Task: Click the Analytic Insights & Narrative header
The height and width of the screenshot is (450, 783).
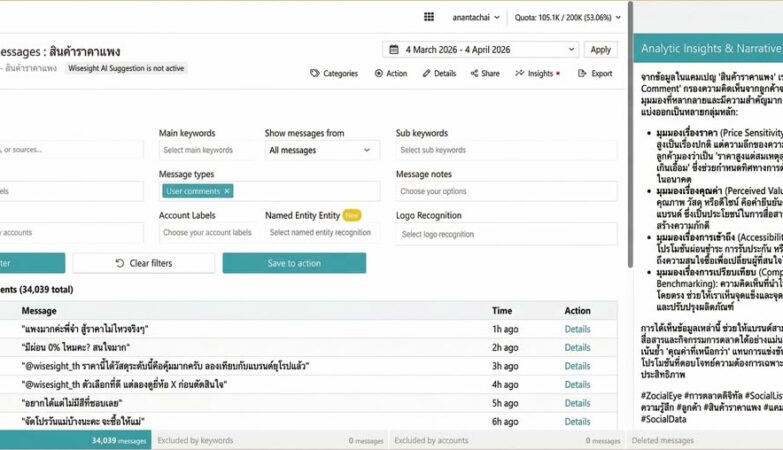Action: (x=708, y=48)
